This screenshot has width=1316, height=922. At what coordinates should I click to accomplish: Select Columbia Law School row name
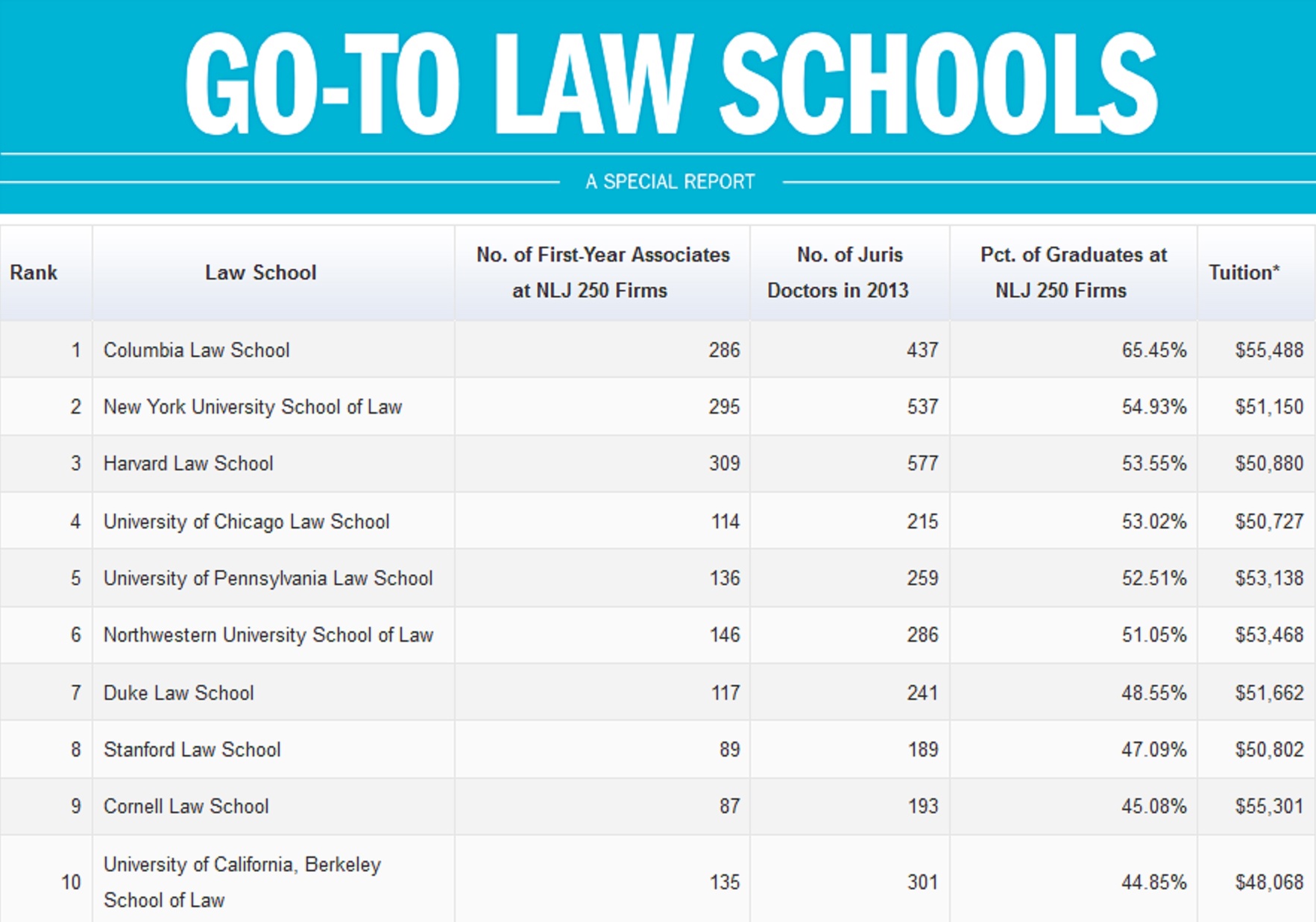196,350
